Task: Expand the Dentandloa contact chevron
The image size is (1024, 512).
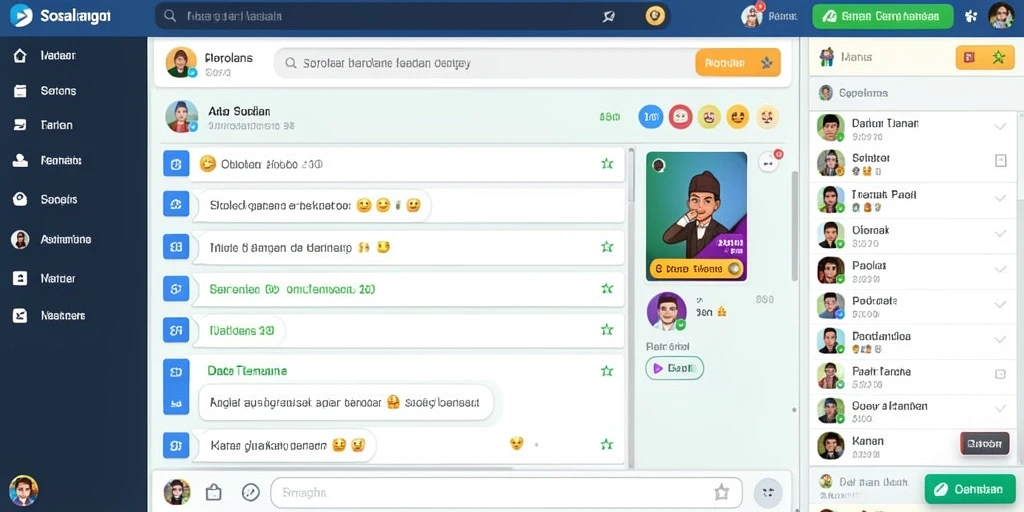Action: point(1000,340)
